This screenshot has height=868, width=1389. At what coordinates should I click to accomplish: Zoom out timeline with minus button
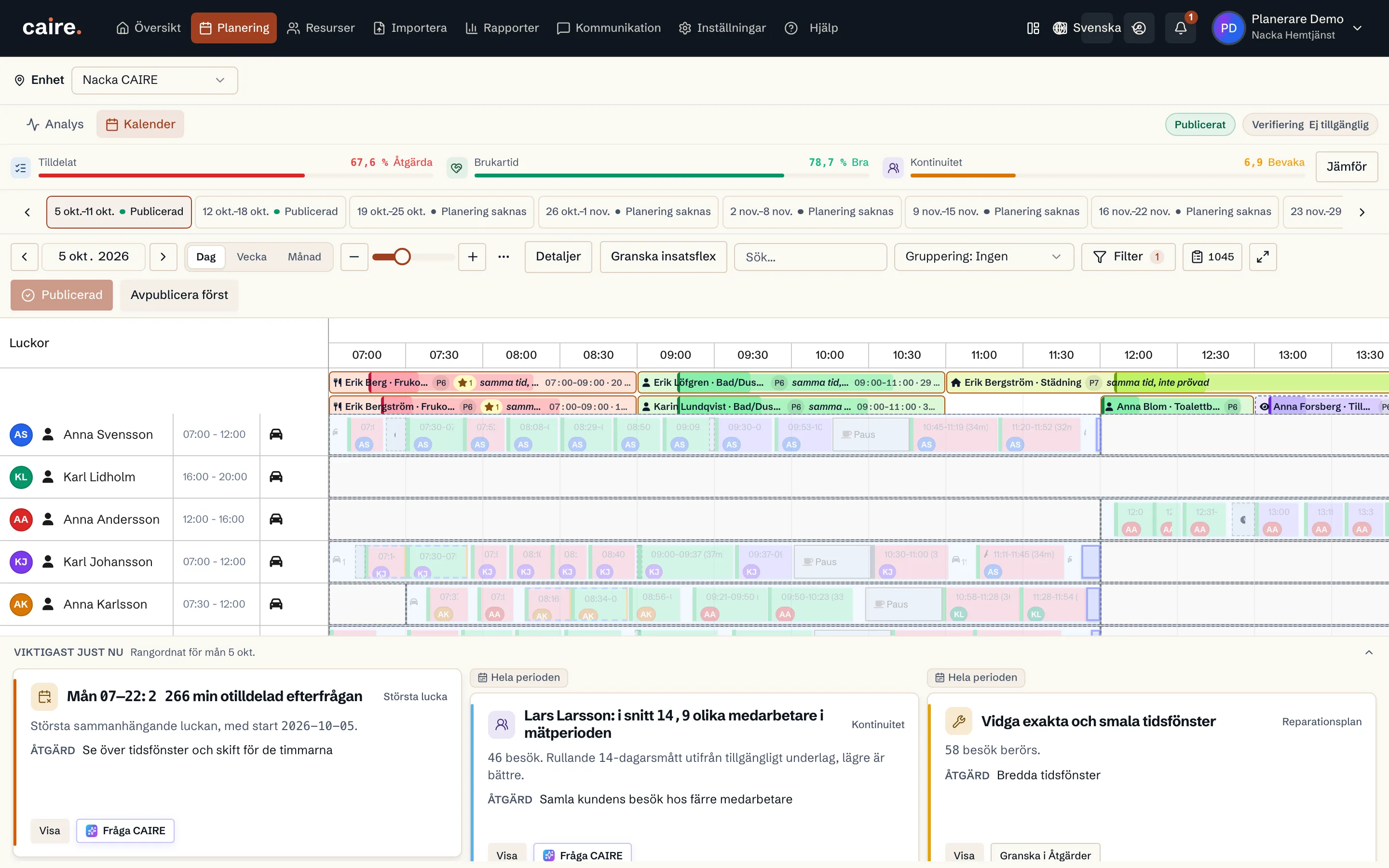[x=354, y=257]
